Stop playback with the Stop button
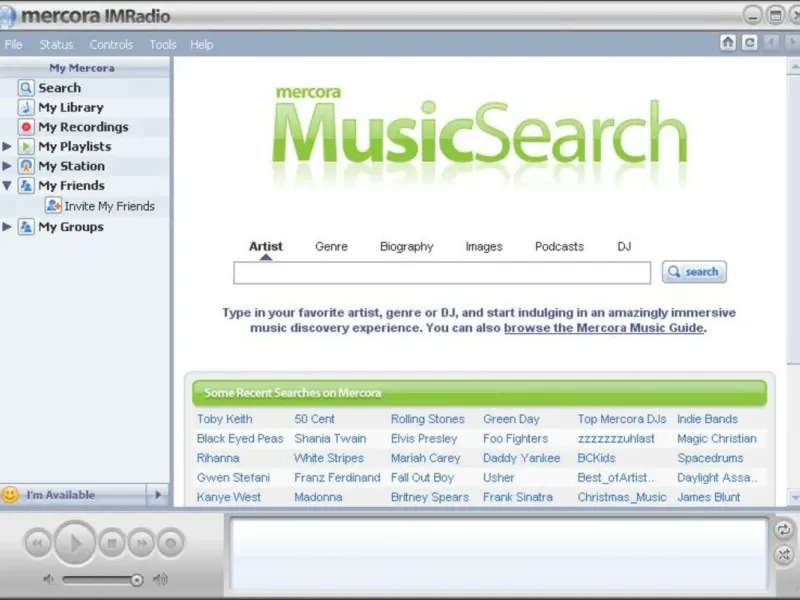 point(112,543)
